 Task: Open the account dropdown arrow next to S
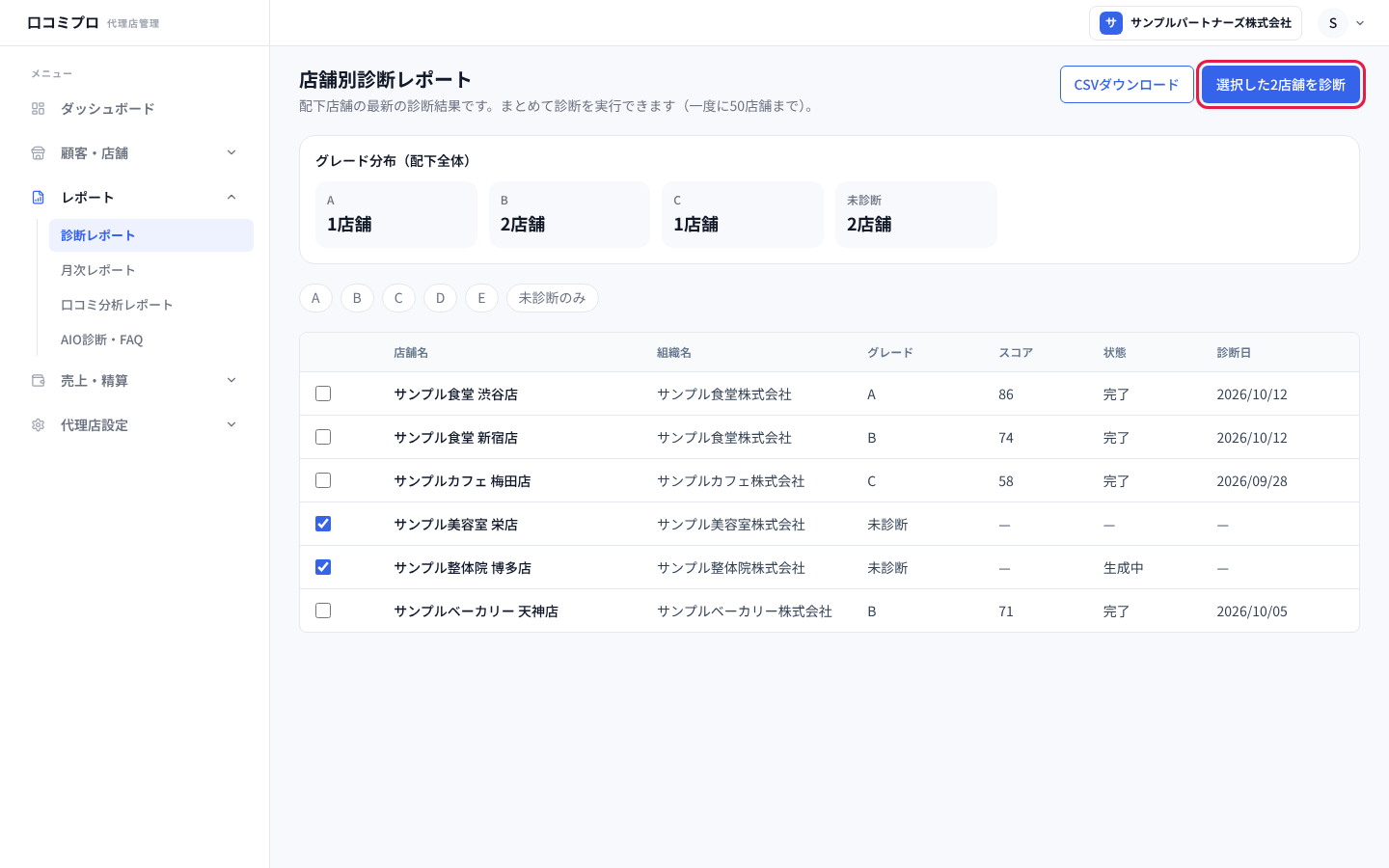(1360, 23)
